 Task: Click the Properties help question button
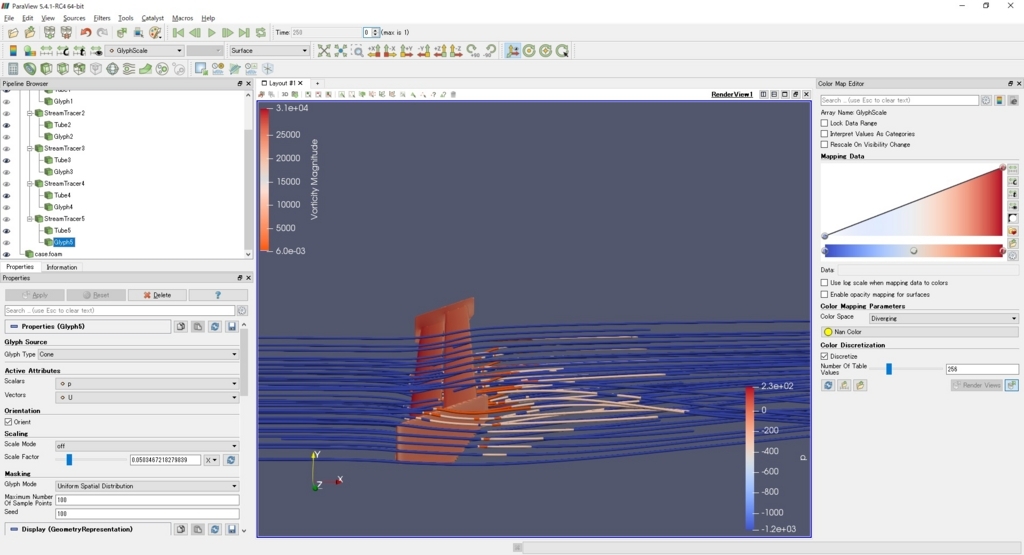218,295
